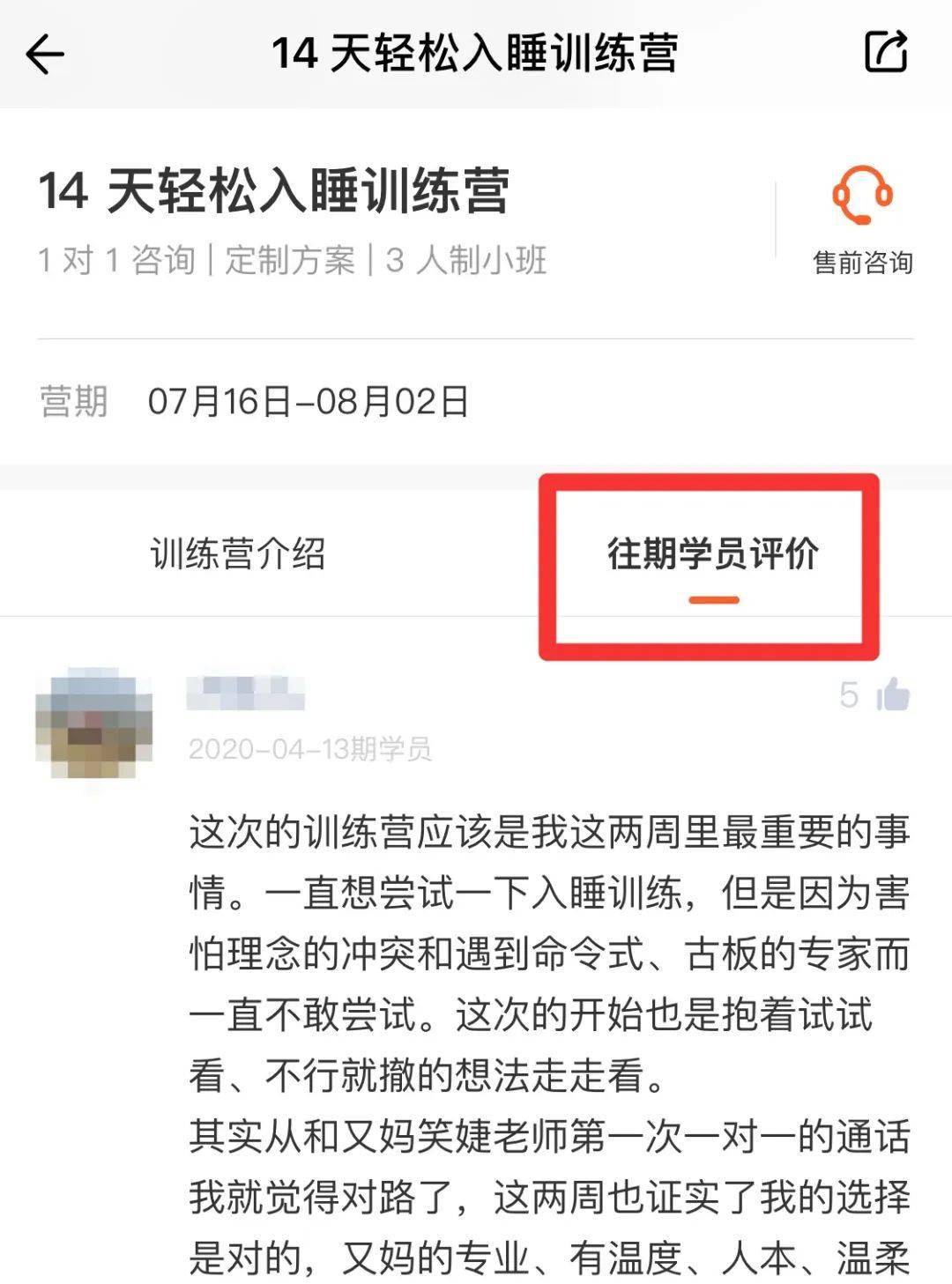952x1284 pixels.
Task: Switch to 训练营介绍 tab
Action: 238,554
